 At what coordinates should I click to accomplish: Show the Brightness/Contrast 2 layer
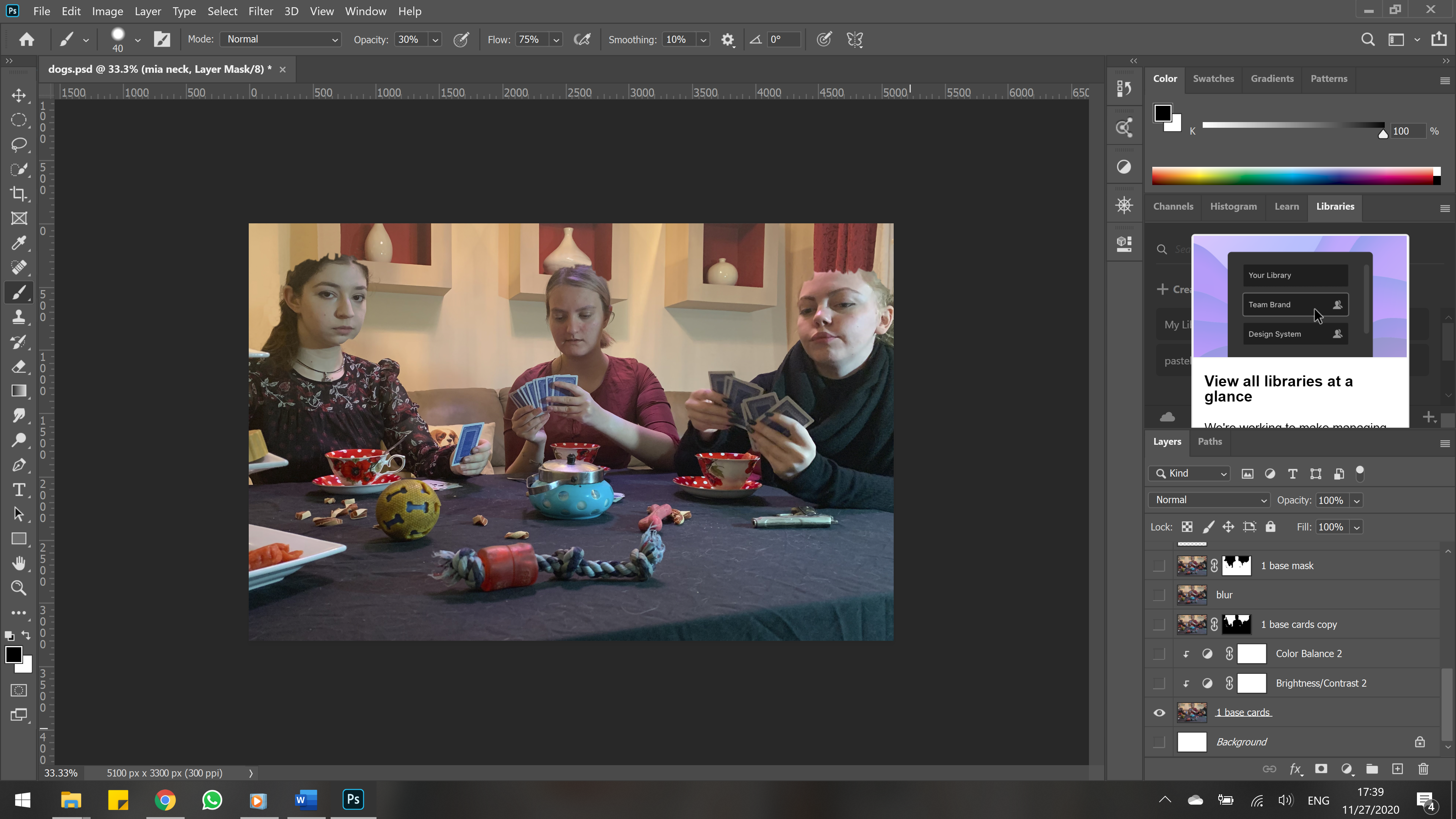click(x=1159, y=683)
